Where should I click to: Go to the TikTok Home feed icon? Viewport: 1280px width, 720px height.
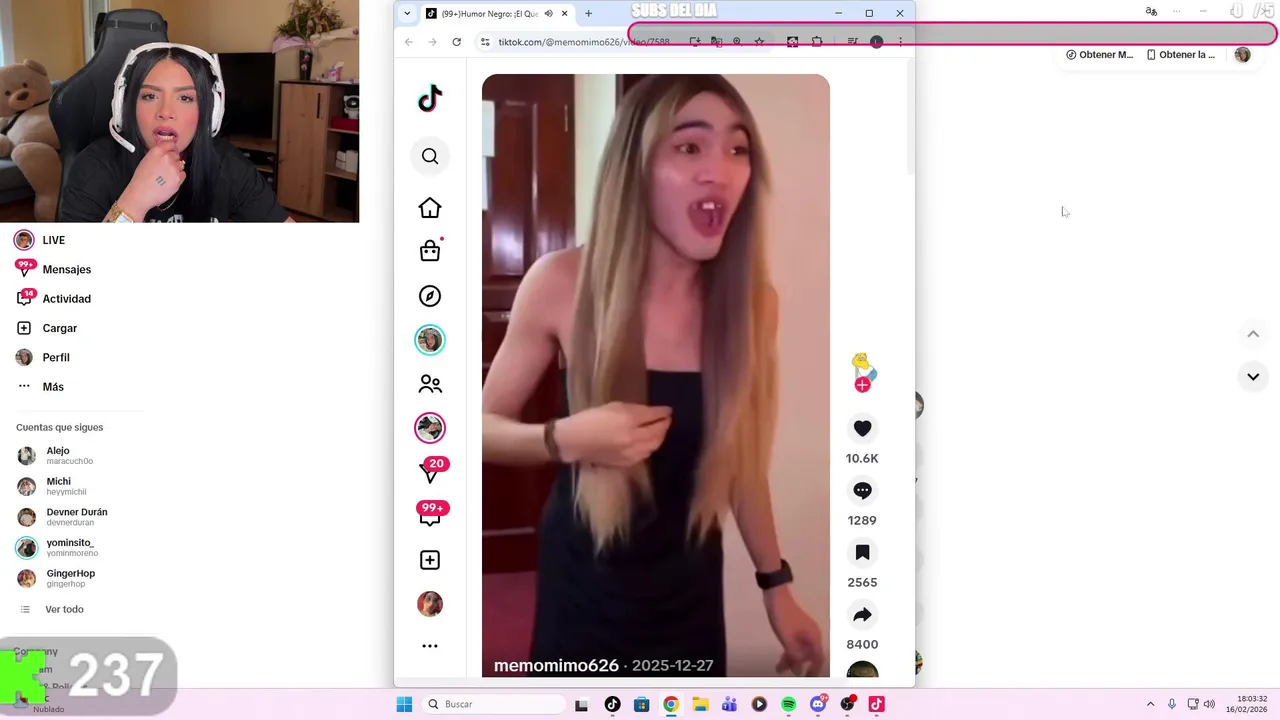coord(430,208)
